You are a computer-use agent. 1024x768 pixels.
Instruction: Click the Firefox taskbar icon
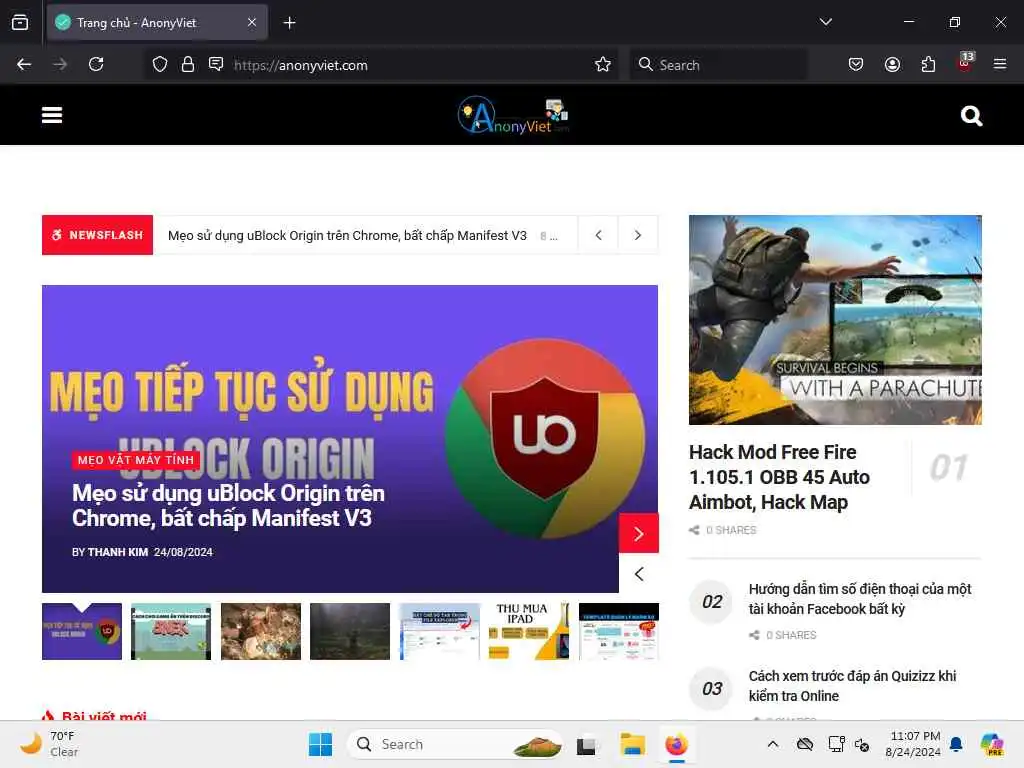(677, 744)
